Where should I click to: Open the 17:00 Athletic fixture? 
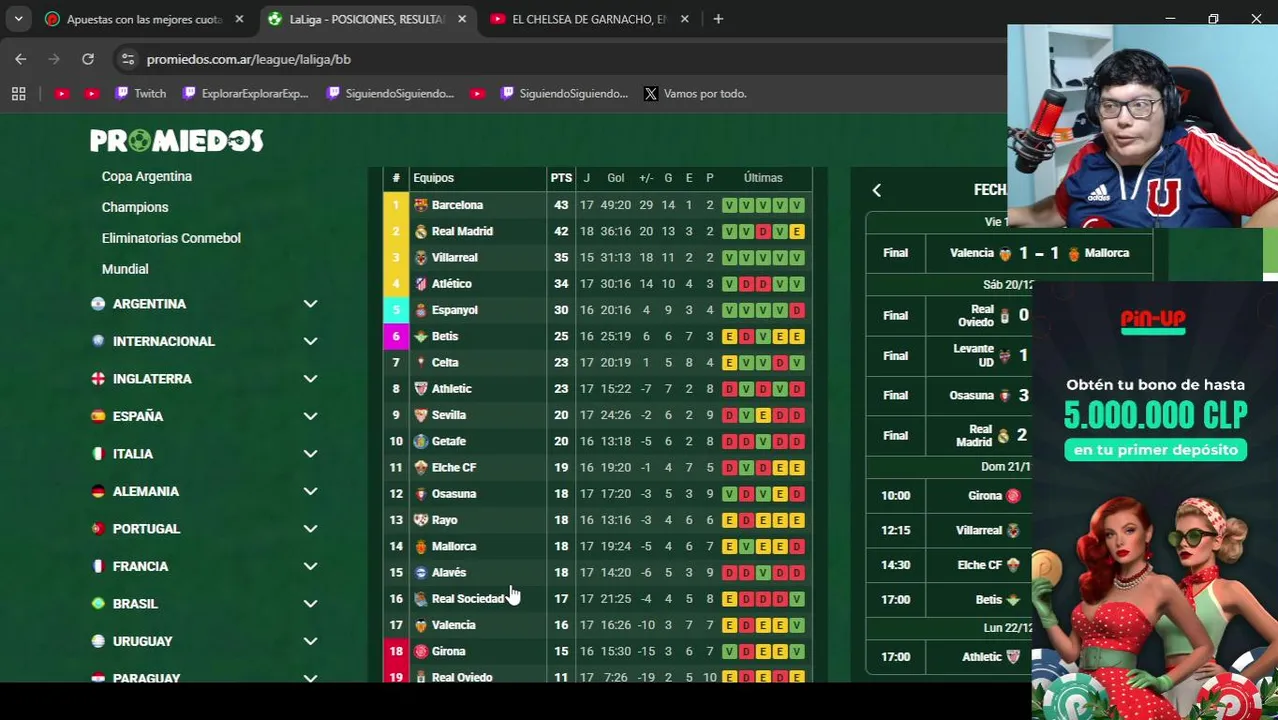(949, 657)
